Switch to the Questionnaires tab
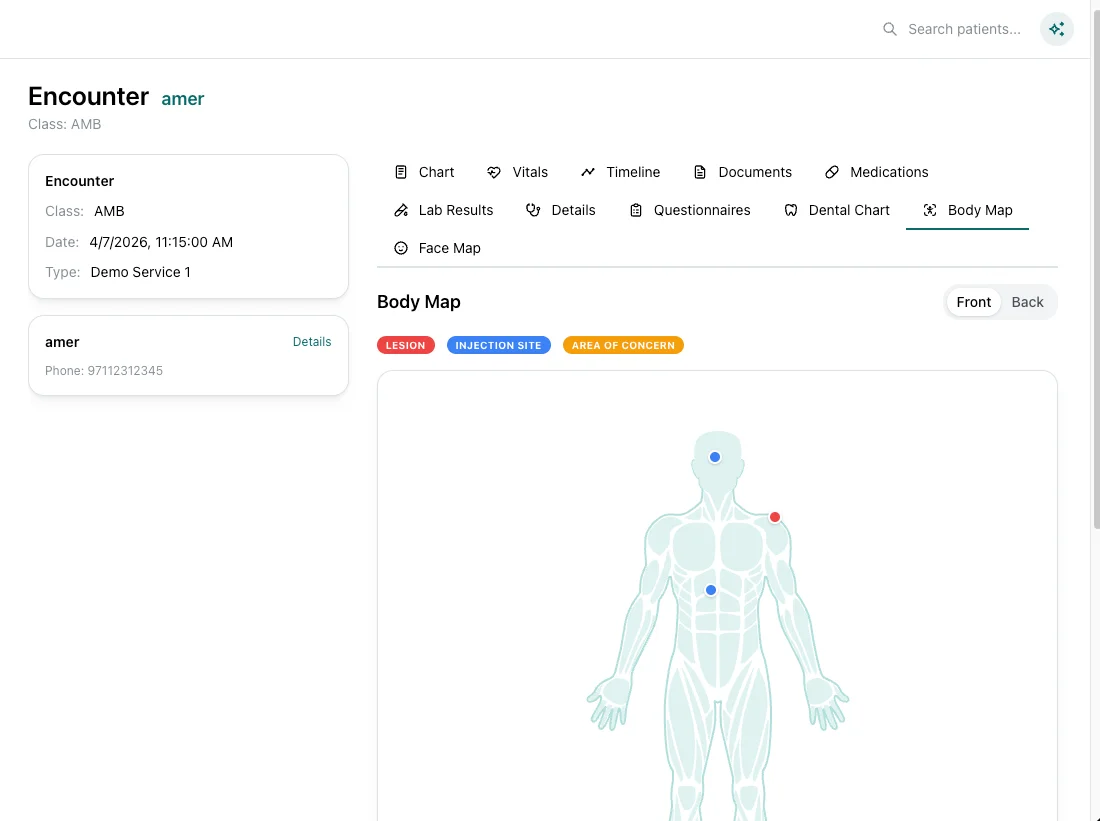Image resolution: width=1100 pixels, height=821 pixels. click(x=690, y=210)
